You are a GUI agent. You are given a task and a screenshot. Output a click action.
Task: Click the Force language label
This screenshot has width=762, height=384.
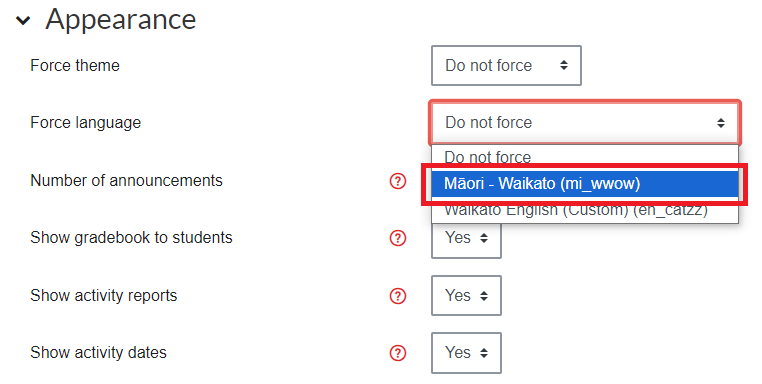click(x=86, y=123)
